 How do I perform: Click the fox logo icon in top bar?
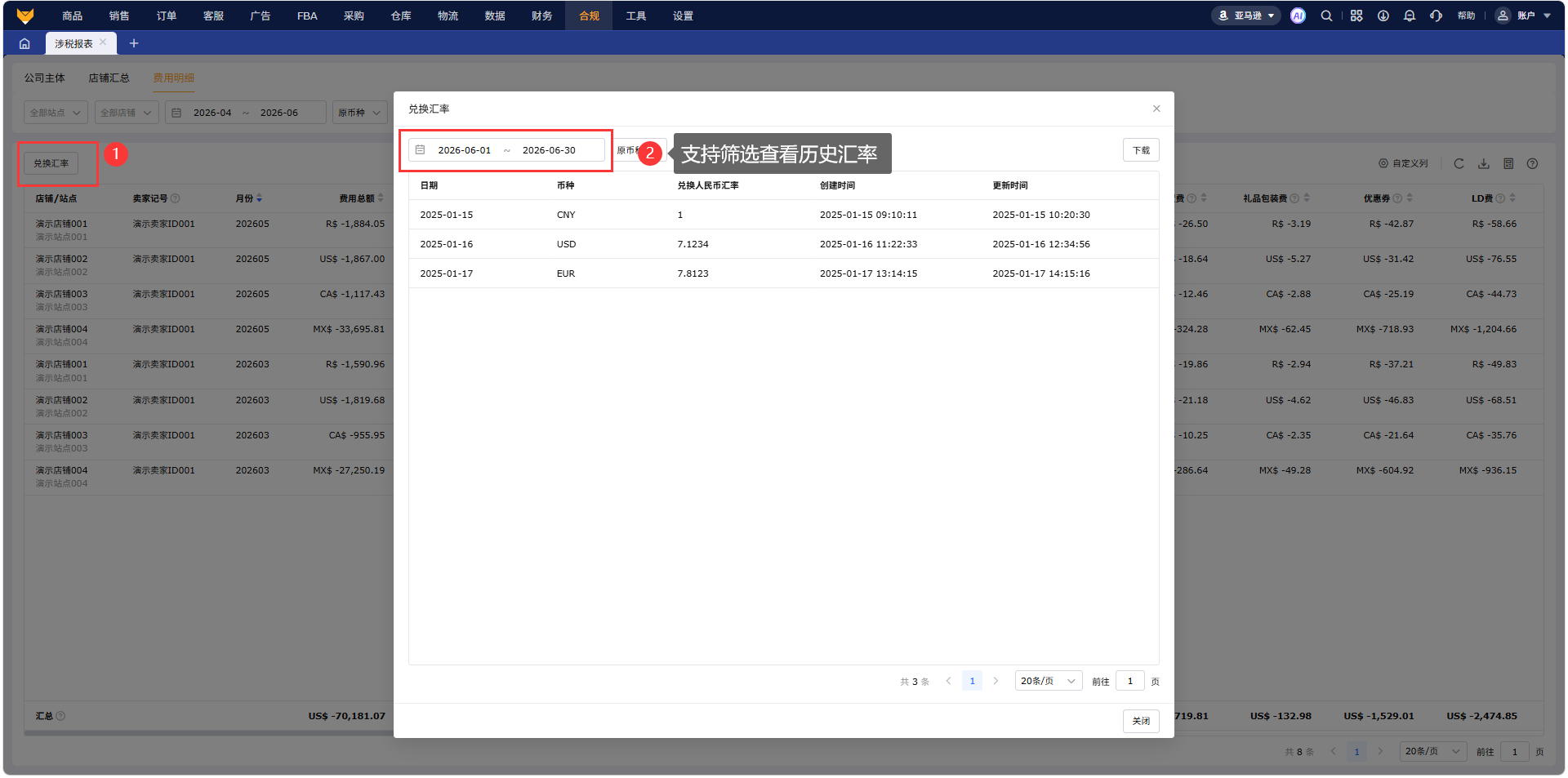pyautogui.click(x=25, y=16)
